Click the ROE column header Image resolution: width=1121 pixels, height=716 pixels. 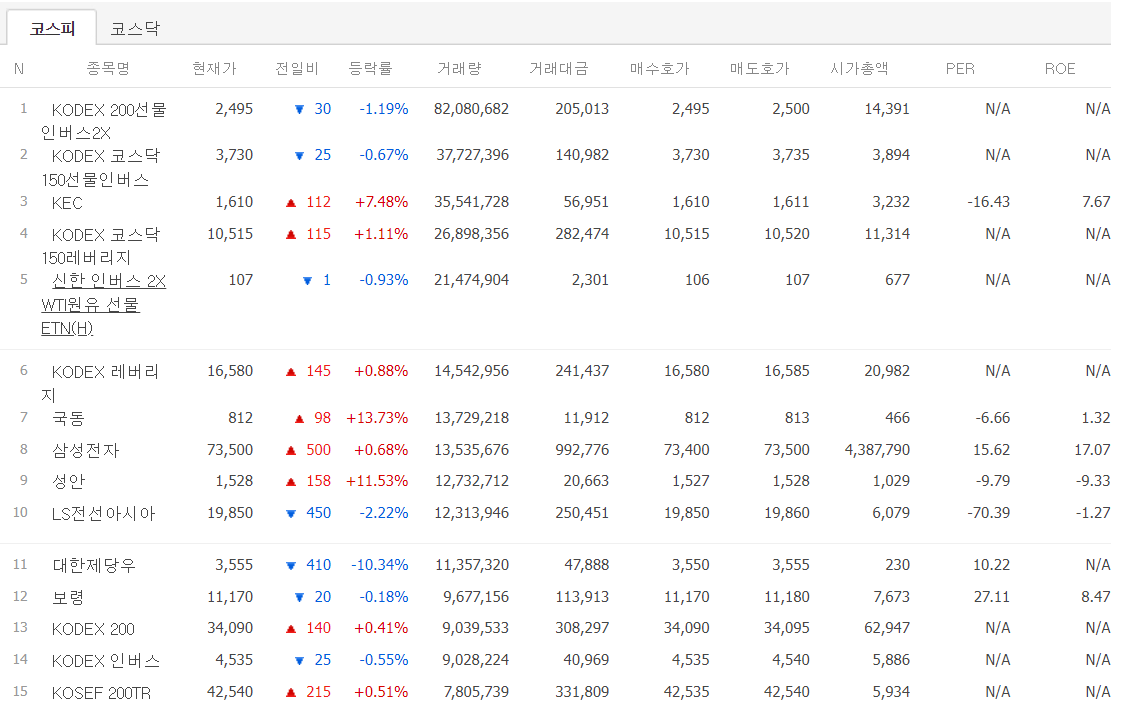[x=1060, y=69]
